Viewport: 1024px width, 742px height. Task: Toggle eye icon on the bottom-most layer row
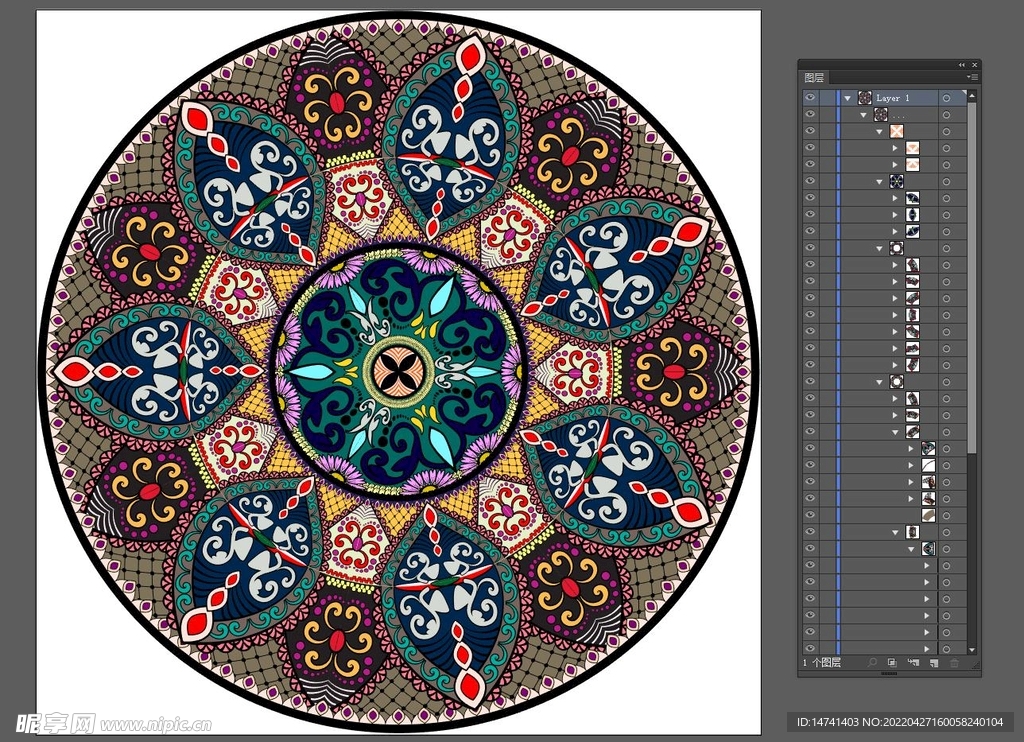[810, 648]
